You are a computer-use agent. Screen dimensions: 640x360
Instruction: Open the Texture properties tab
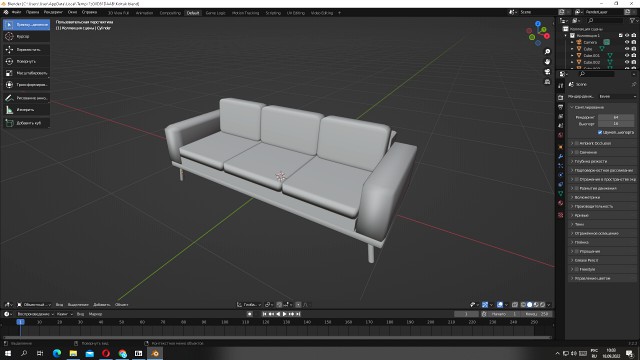[560, 215]
